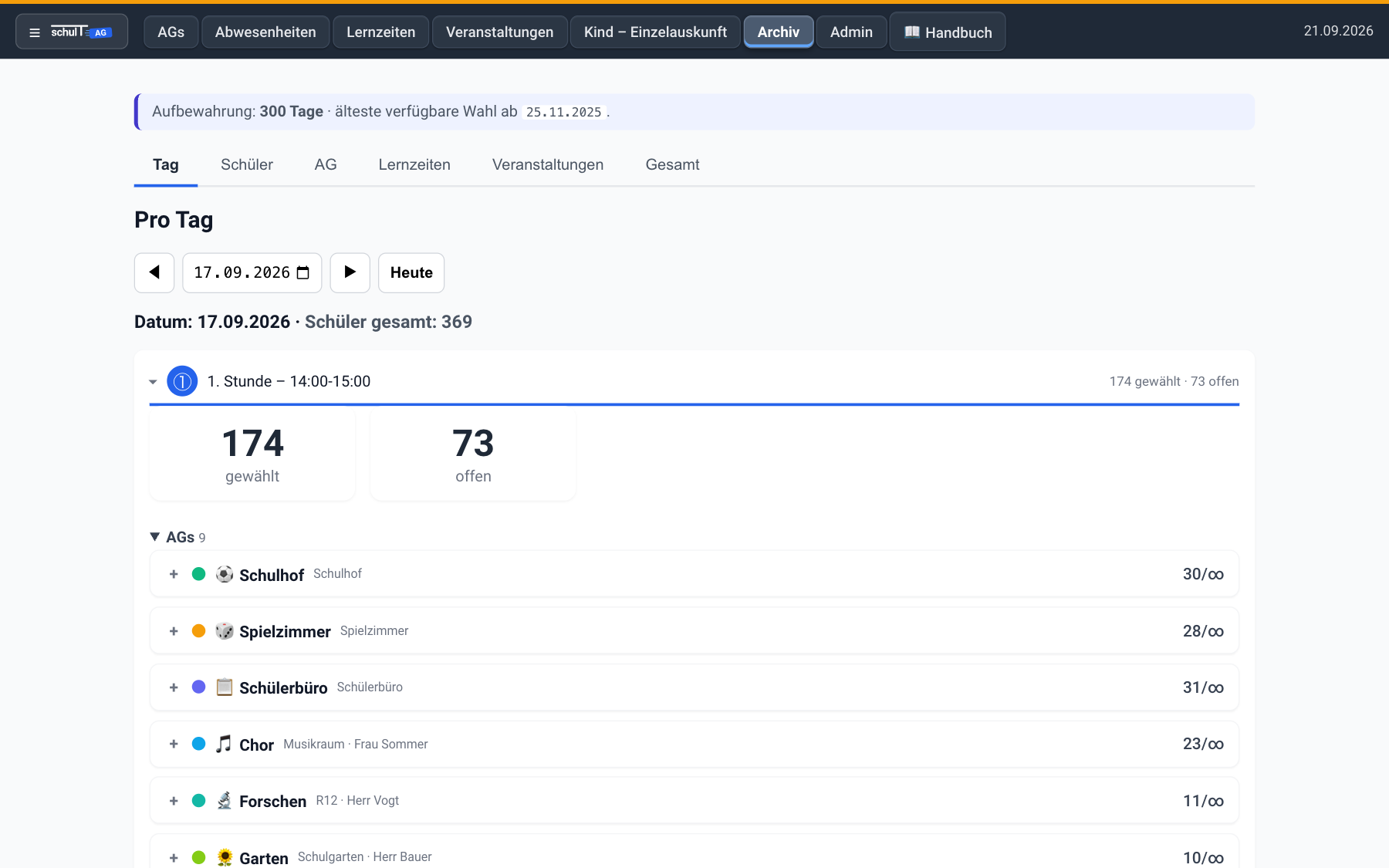This screenshot has width=1389, height=868.
Task: Go to previous day with left arrow
Action: [154, 272]
